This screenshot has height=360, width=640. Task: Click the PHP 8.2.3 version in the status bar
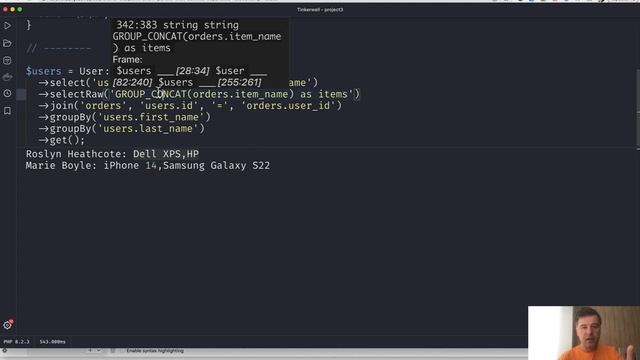[x=16, y=342]
